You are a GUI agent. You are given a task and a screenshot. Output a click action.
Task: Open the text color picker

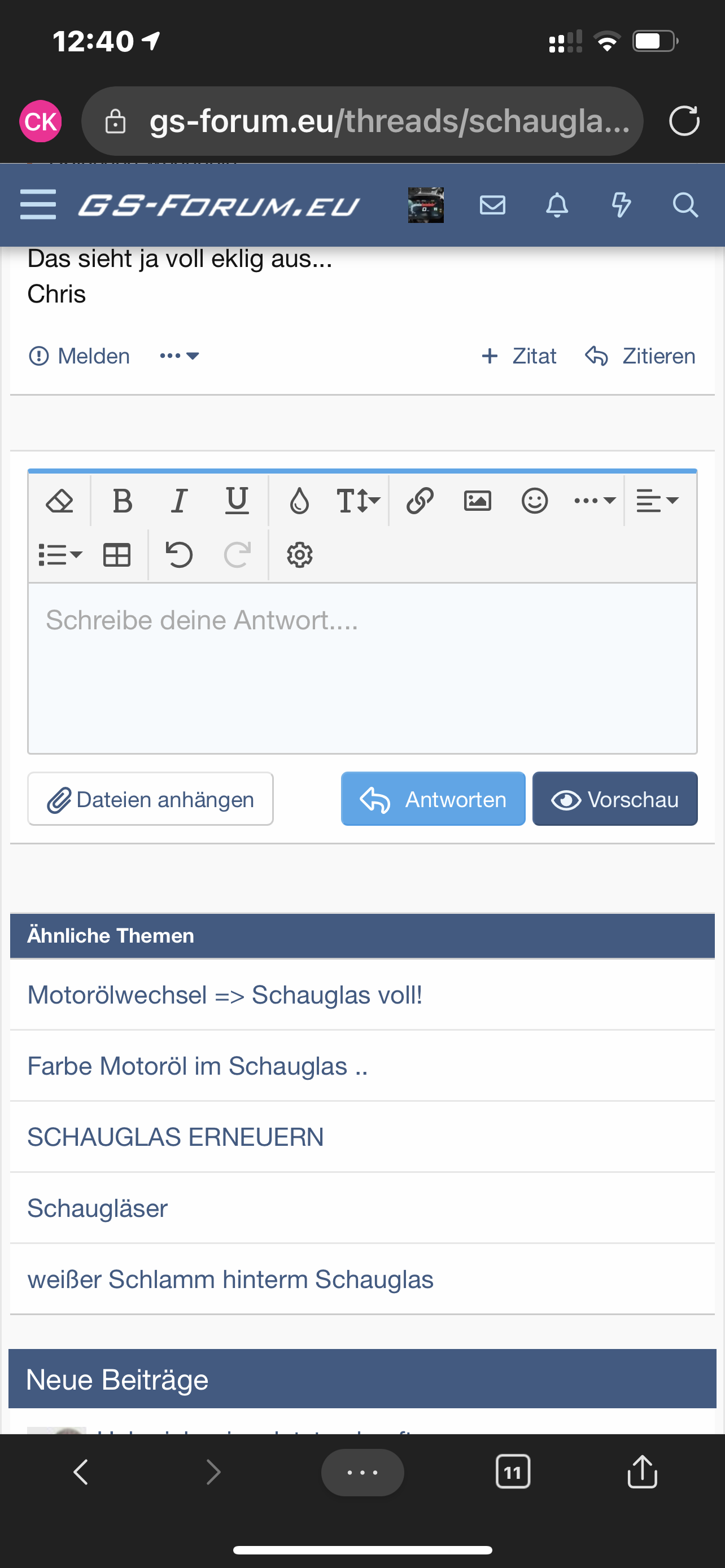(299, 501)
